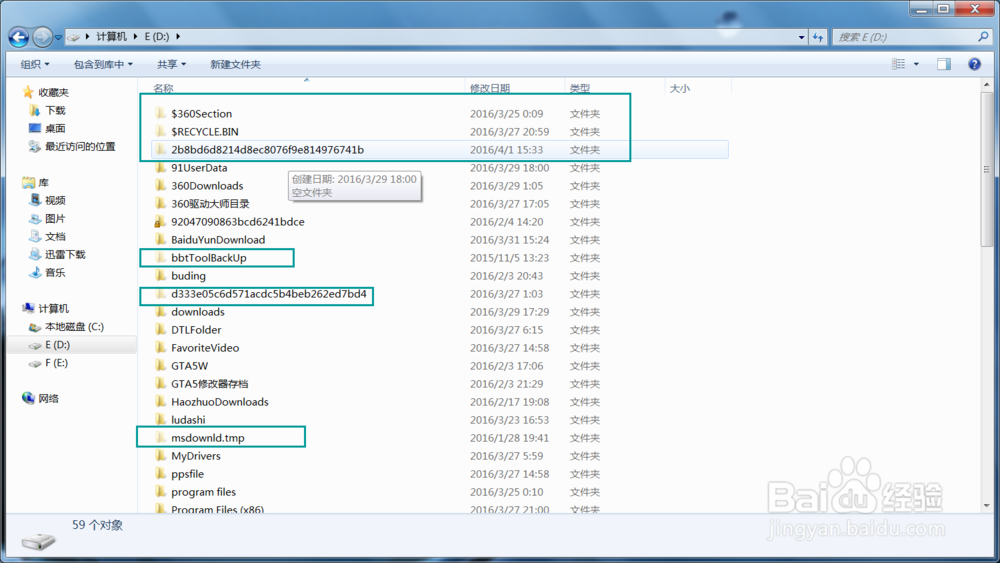
Task: Open the 音乐 library
Action: (48, 272)
